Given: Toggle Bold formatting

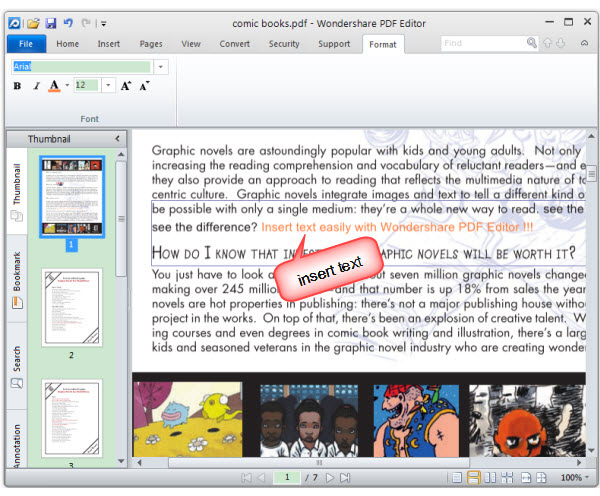Looking at the screenshot, I should tap(17, 86).
